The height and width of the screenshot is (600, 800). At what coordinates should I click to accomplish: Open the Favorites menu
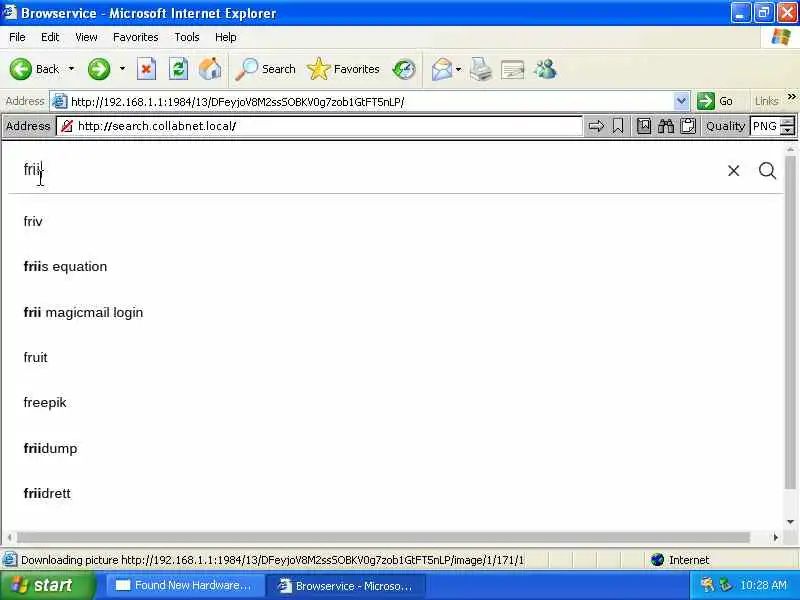136,37
